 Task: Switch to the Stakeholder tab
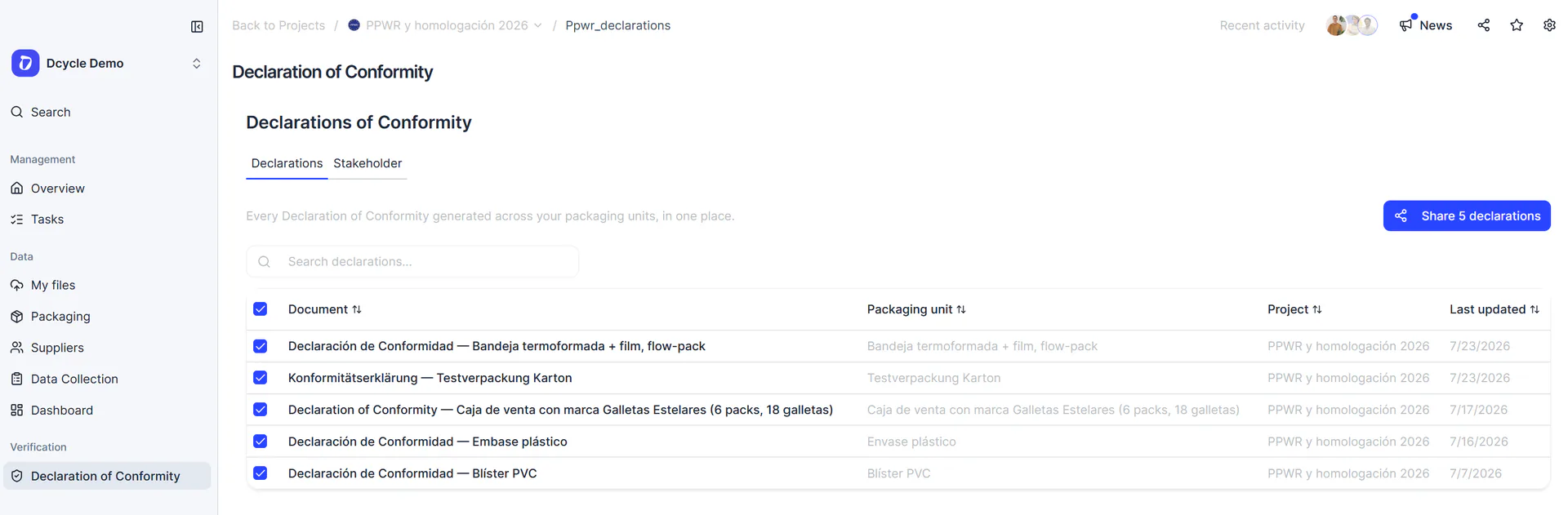coord(367,163)
